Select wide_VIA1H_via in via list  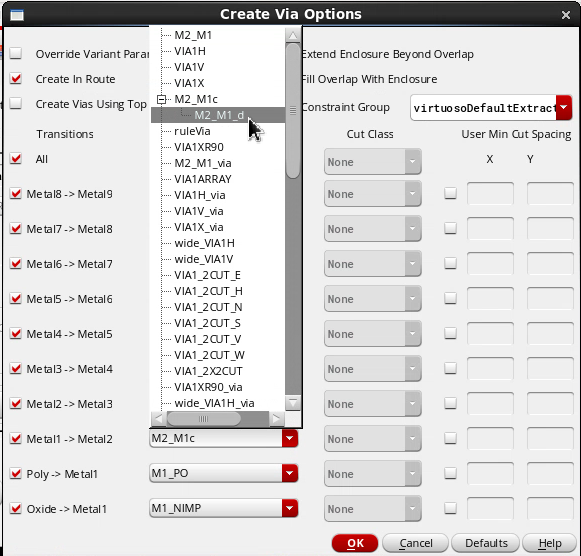coord(214,403)
